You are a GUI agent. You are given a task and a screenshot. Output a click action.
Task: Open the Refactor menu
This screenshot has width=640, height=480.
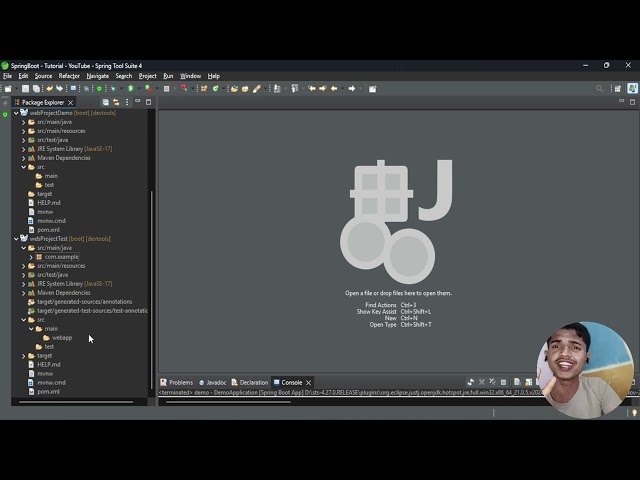tap(69, 76)
